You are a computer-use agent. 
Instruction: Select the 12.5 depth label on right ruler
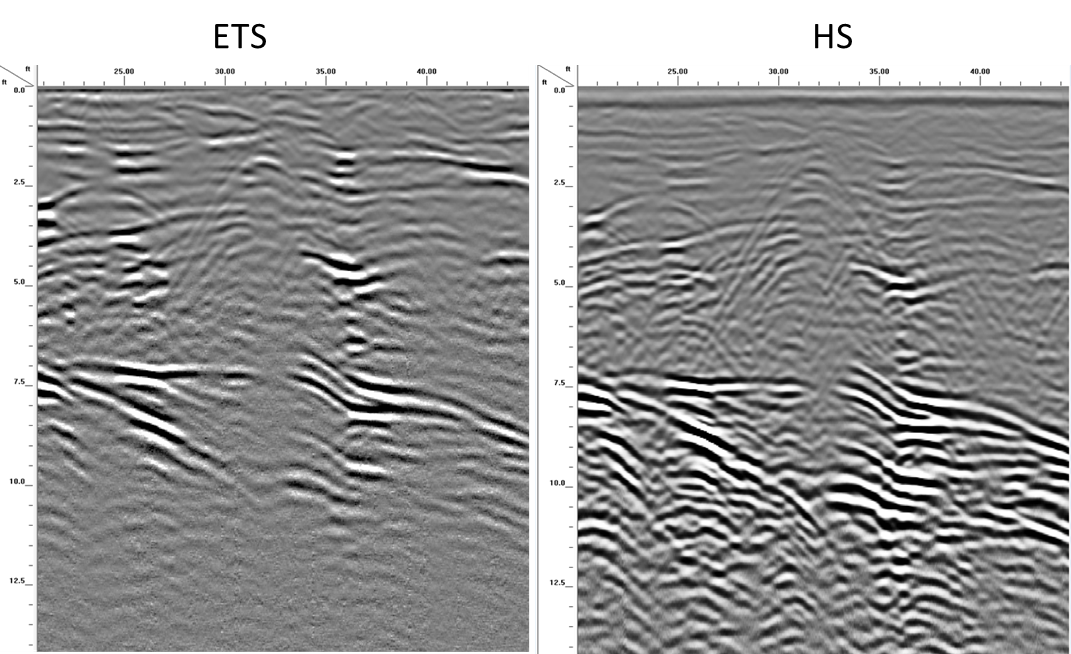(x=561, y=582)
